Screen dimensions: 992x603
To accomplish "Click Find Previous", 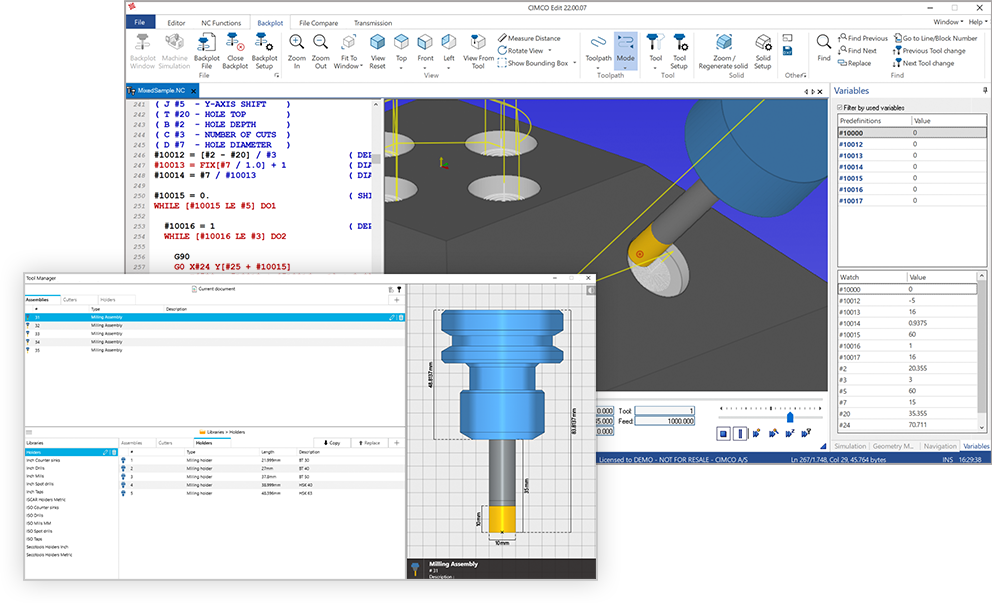I will (x=863, y=38).
